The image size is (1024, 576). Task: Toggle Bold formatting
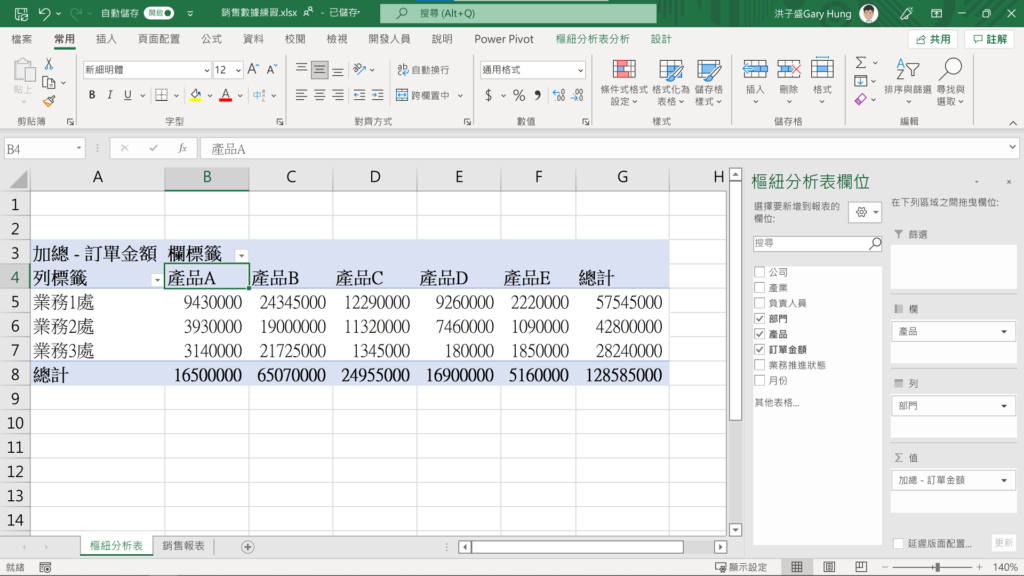click(x=92, y=95)
